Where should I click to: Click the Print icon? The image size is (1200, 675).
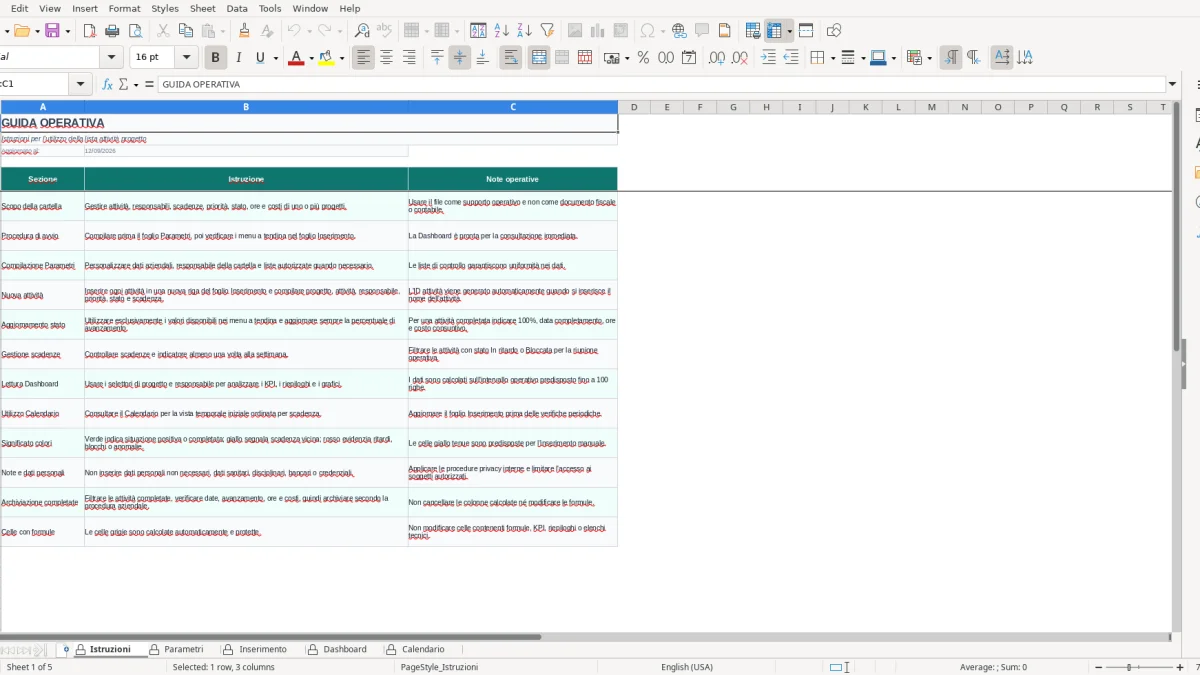pos(112,31)
